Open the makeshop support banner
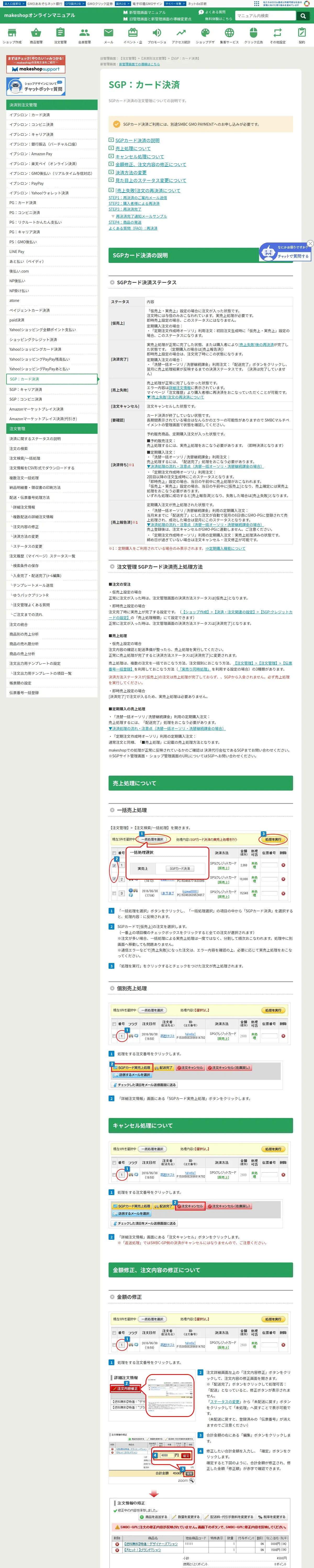Screen dimensions: 314x1568 coord(35,65)
